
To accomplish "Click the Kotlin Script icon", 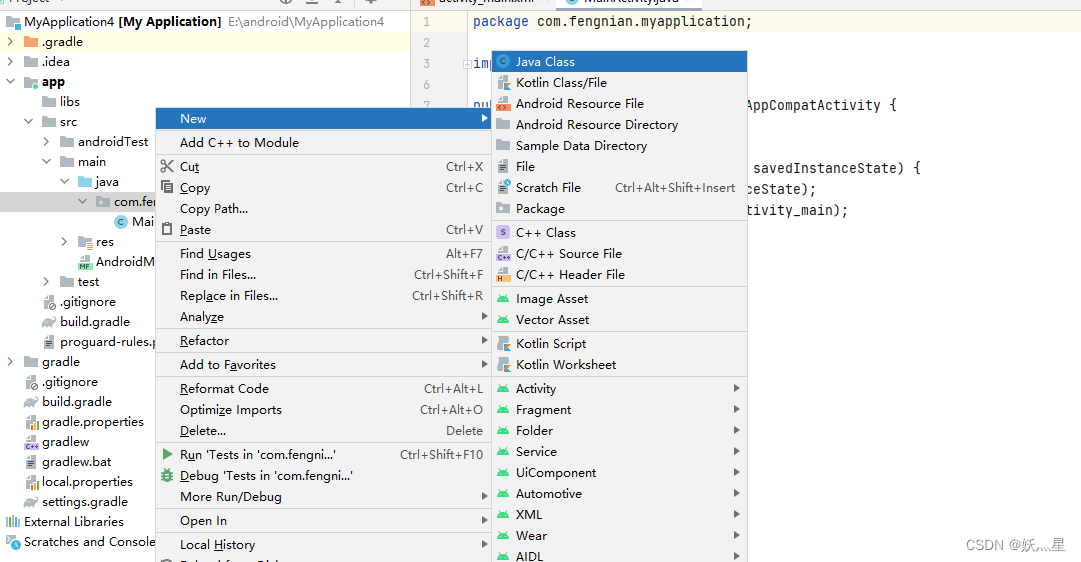I will pyautogui.click(x=503, y=343).
